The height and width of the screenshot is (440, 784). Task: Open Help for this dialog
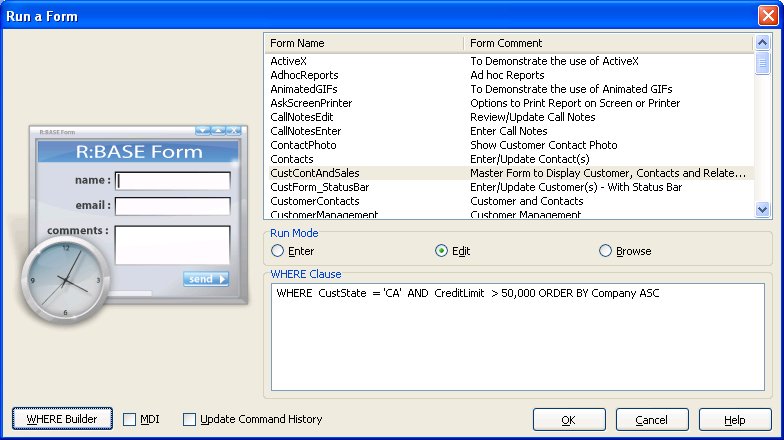(734, 420)
